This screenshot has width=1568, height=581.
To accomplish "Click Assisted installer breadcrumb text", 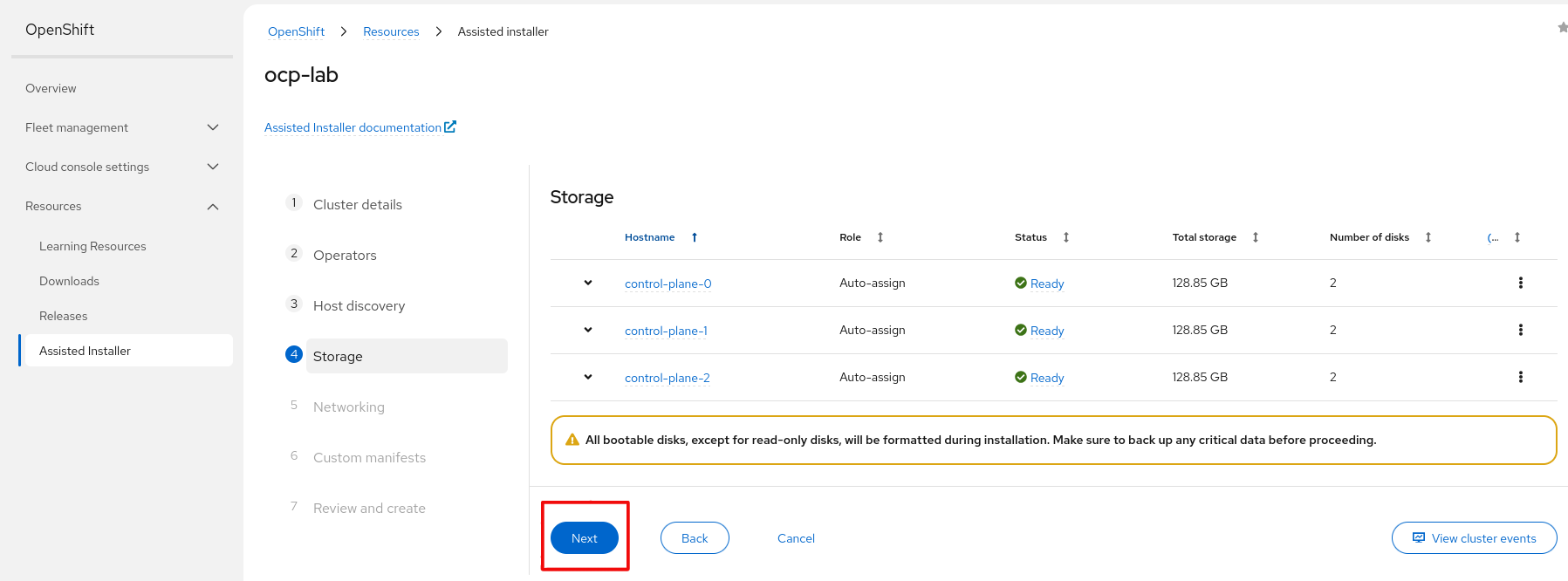I will click(503, 31).
